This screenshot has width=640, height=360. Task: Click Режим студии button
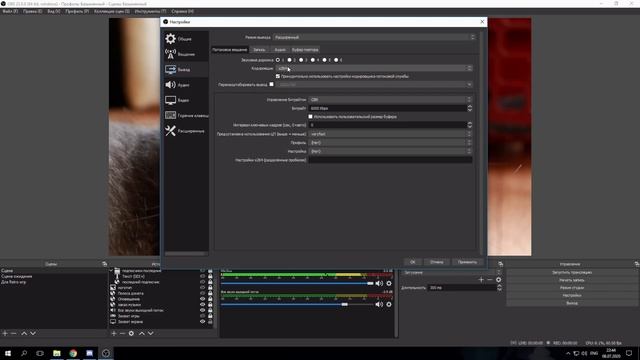click(572, 288)
